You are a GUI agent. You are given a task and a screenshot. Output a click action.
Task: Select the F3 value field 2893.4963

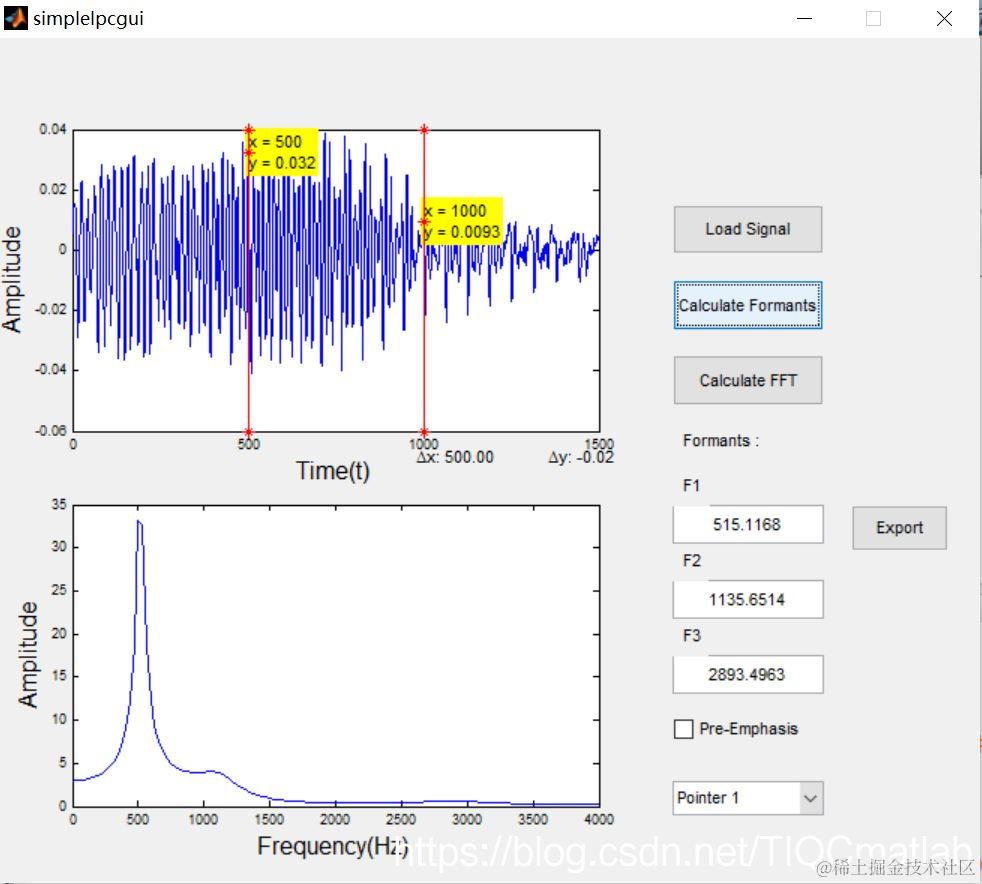pos(748,674)
